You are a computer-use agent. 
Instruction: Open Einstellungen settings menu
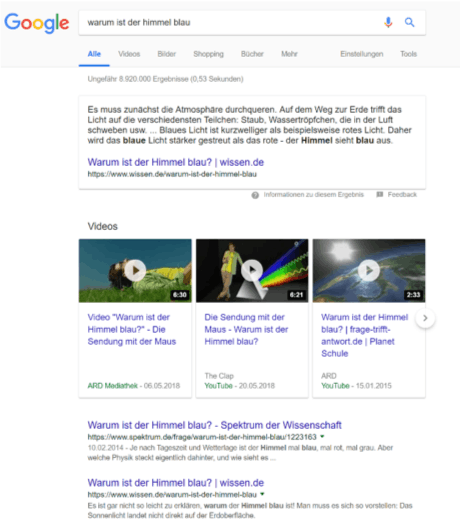click(x=362, y=54)
